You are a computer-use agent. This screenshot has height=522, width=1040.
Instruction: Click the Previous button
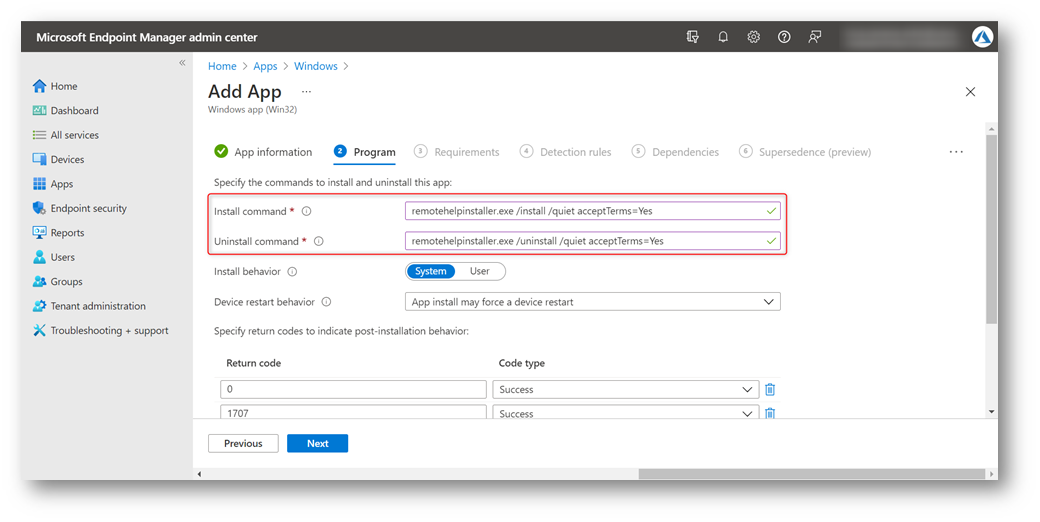tap(243, 444)
